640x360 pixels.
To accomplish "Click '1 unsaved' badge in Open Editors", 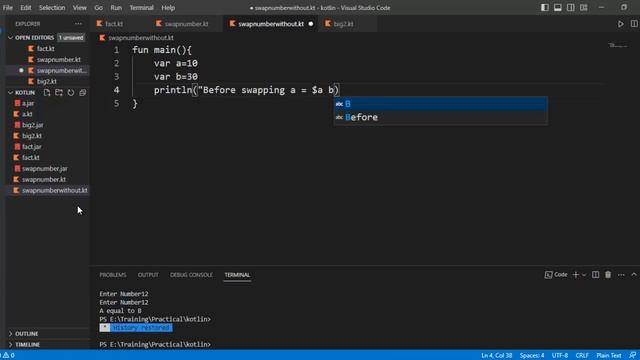I will pos(71,38).
